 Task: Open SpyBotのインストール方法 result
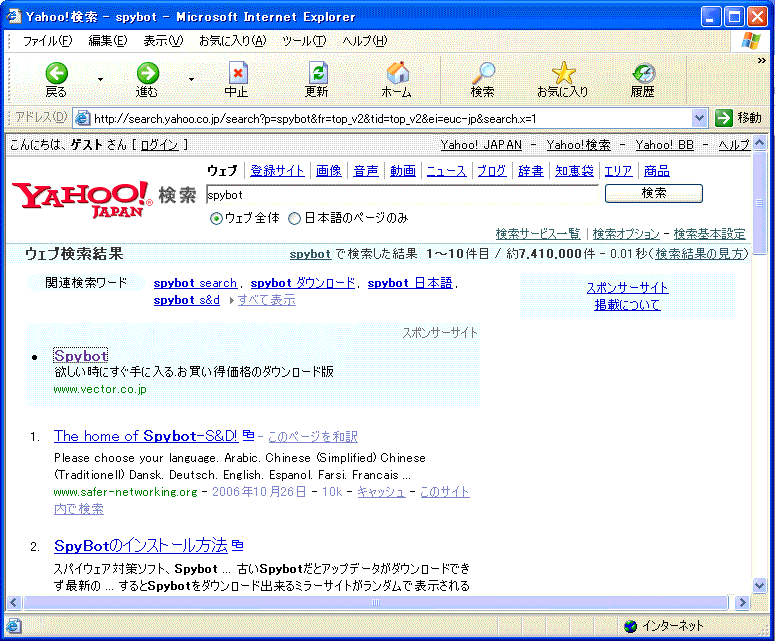pyautogui.click(x=141, y=545)
